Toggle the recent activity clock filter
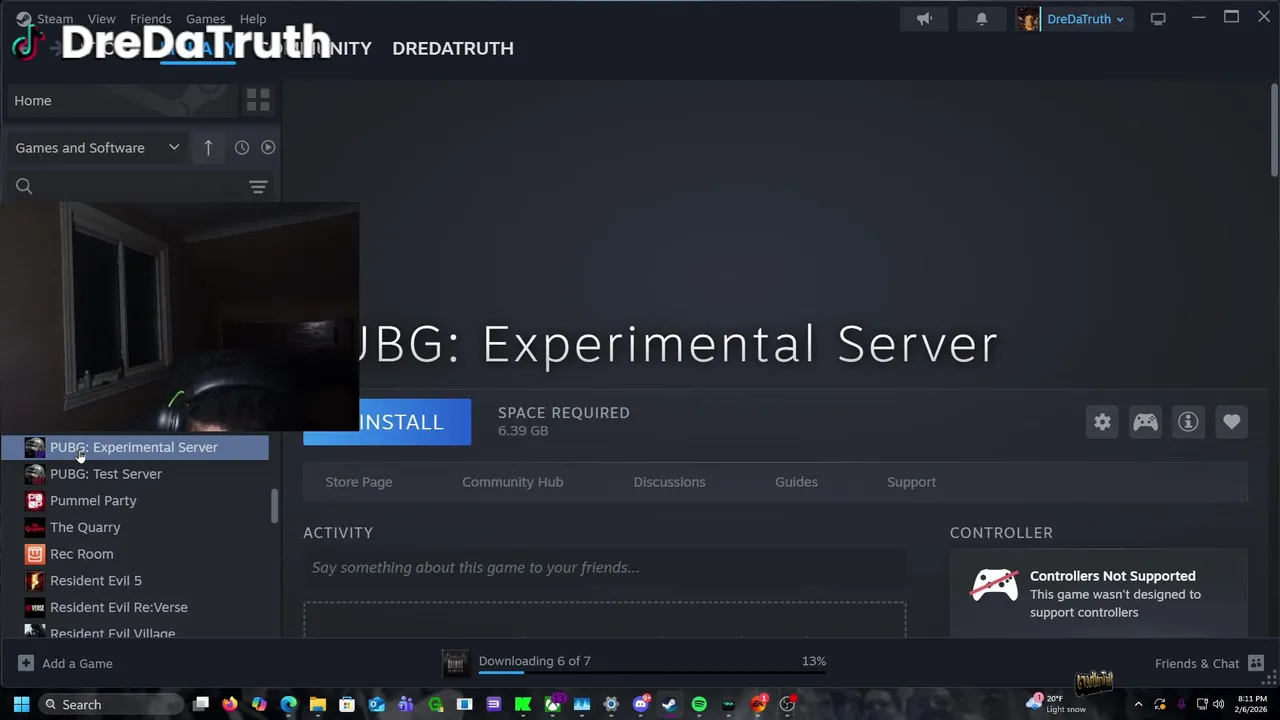The image size is (1280, 720). click(x=242, y=147)
